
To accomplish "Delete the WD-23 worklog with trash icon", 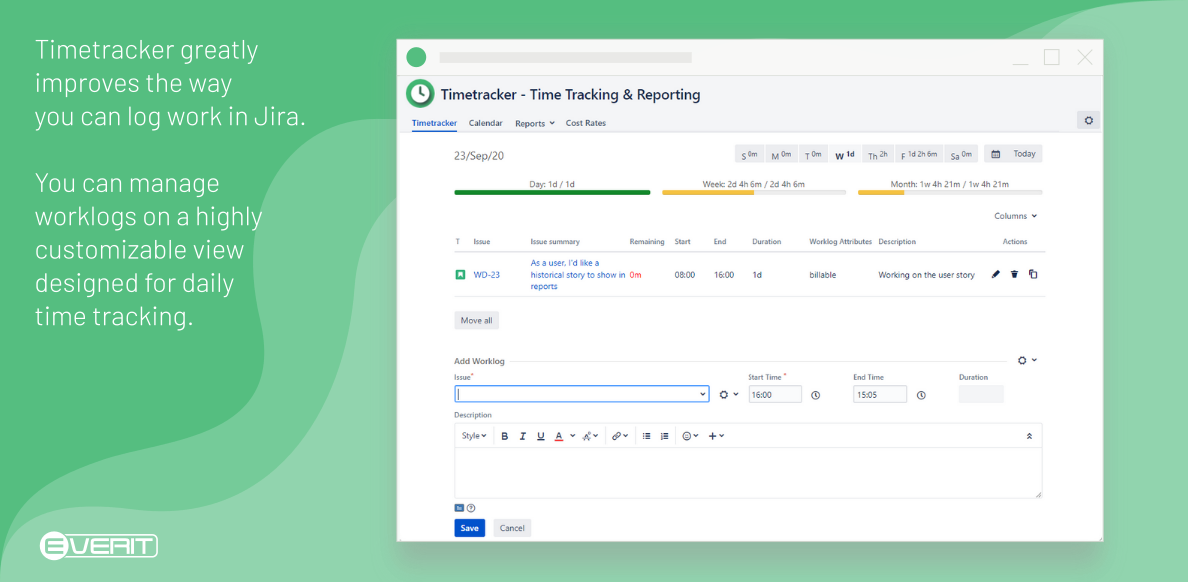I will point(1014,274).
